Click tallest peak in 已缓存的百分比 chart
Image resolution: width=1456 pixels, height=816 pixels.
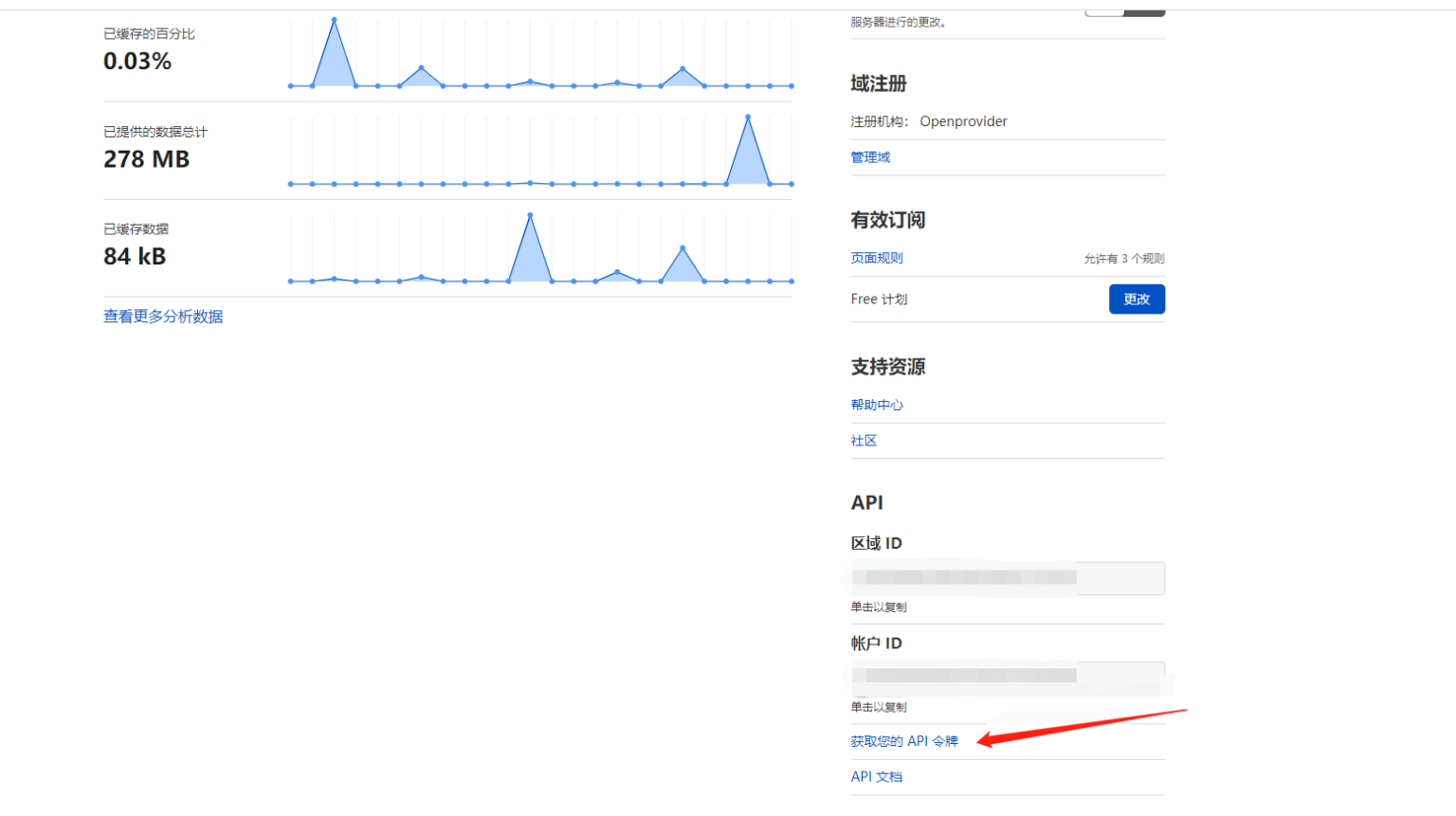point(334,20)
